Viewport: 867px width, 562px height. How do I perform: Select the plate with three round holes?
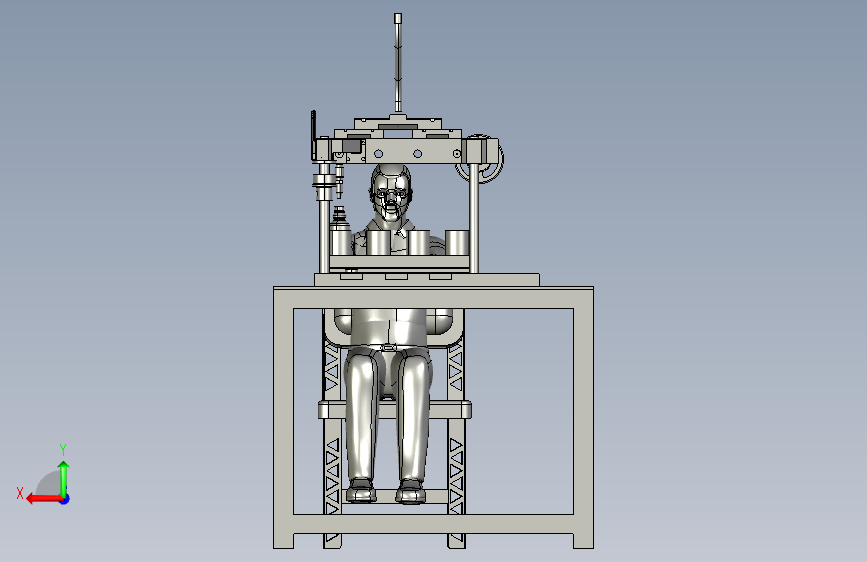click(x=417, y=153)
